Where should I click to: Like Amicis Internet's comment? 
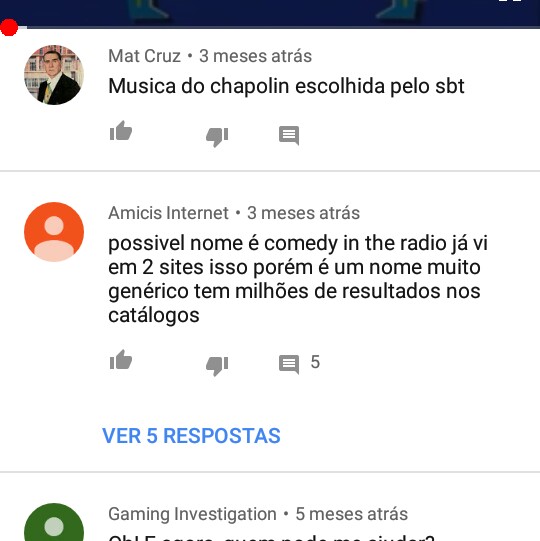(121, 360)
